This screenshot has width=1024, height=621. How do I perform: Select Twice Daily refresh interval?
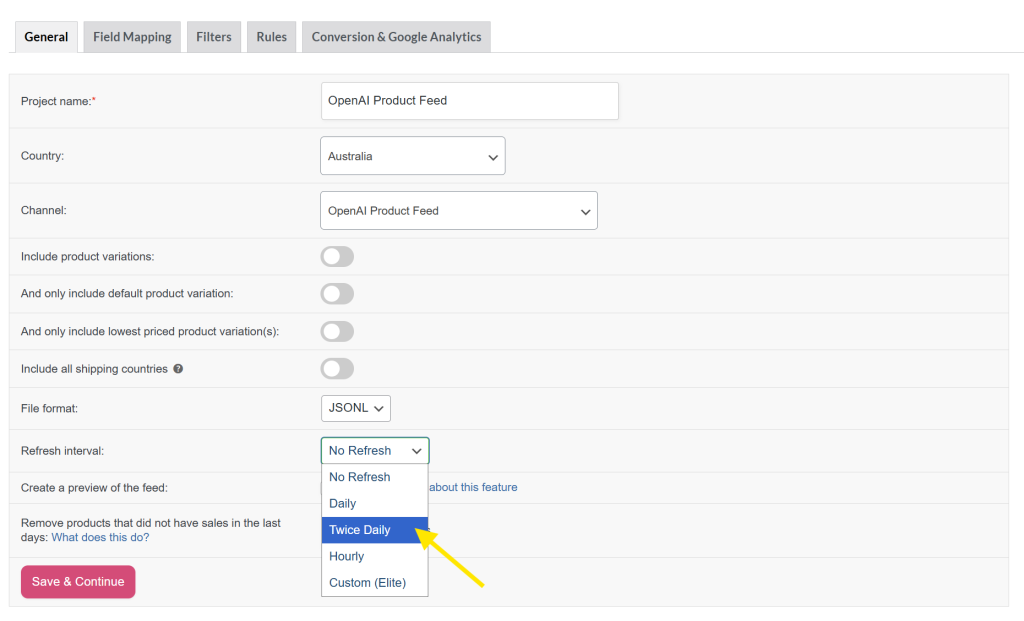pyautogui.click(x=360, y=529)
